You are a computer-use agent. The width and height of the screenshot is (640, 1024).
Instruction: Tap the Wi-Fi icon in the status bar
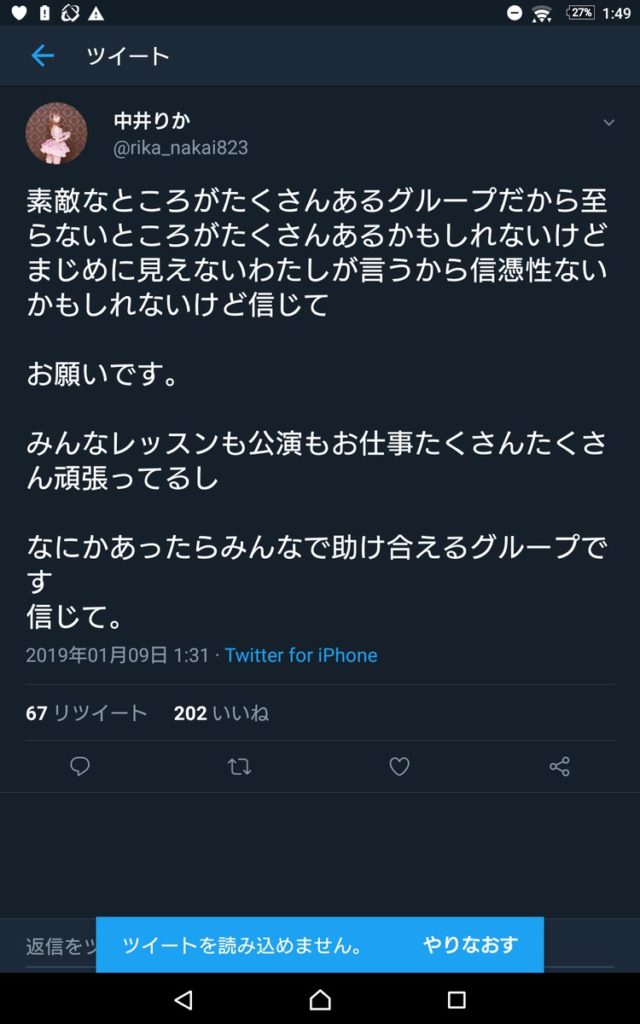click(x=541, y=13)
